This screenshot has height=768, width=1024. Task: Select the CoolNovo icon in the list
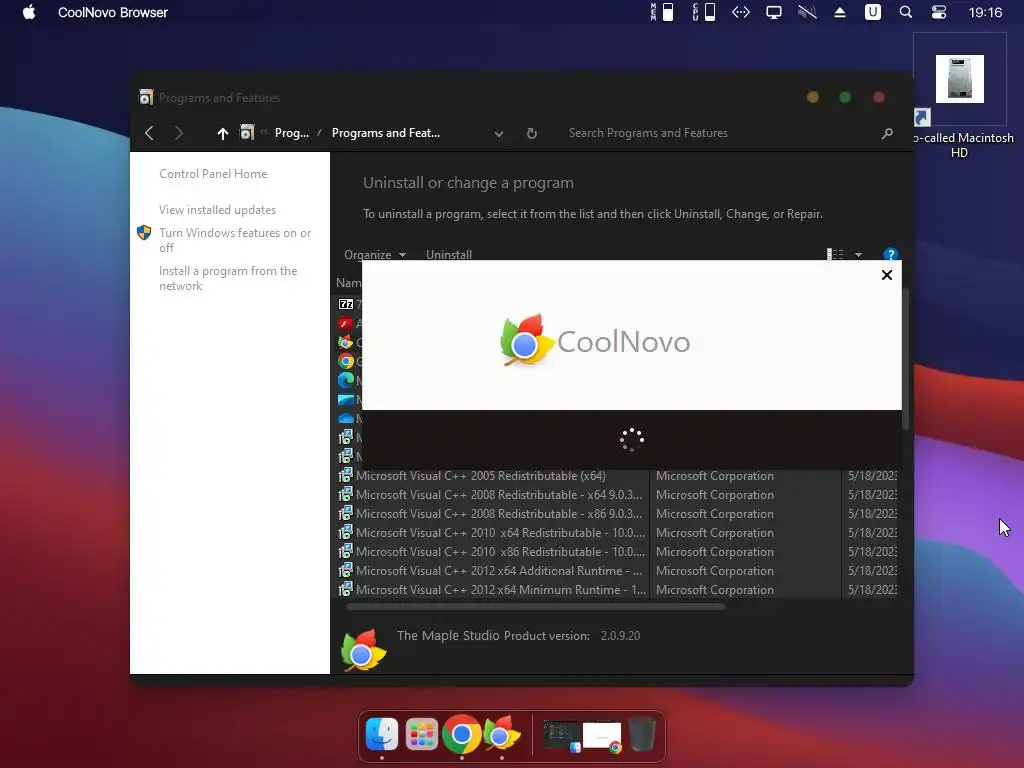(345, 342)
